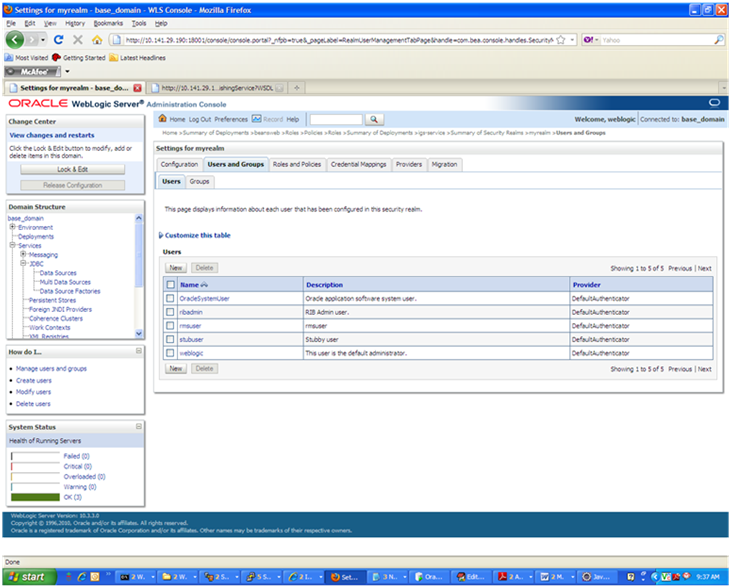This screenshot has height=587, width=730.
Task: Click Firefox home page icon
Action: (x=96, y=40)
